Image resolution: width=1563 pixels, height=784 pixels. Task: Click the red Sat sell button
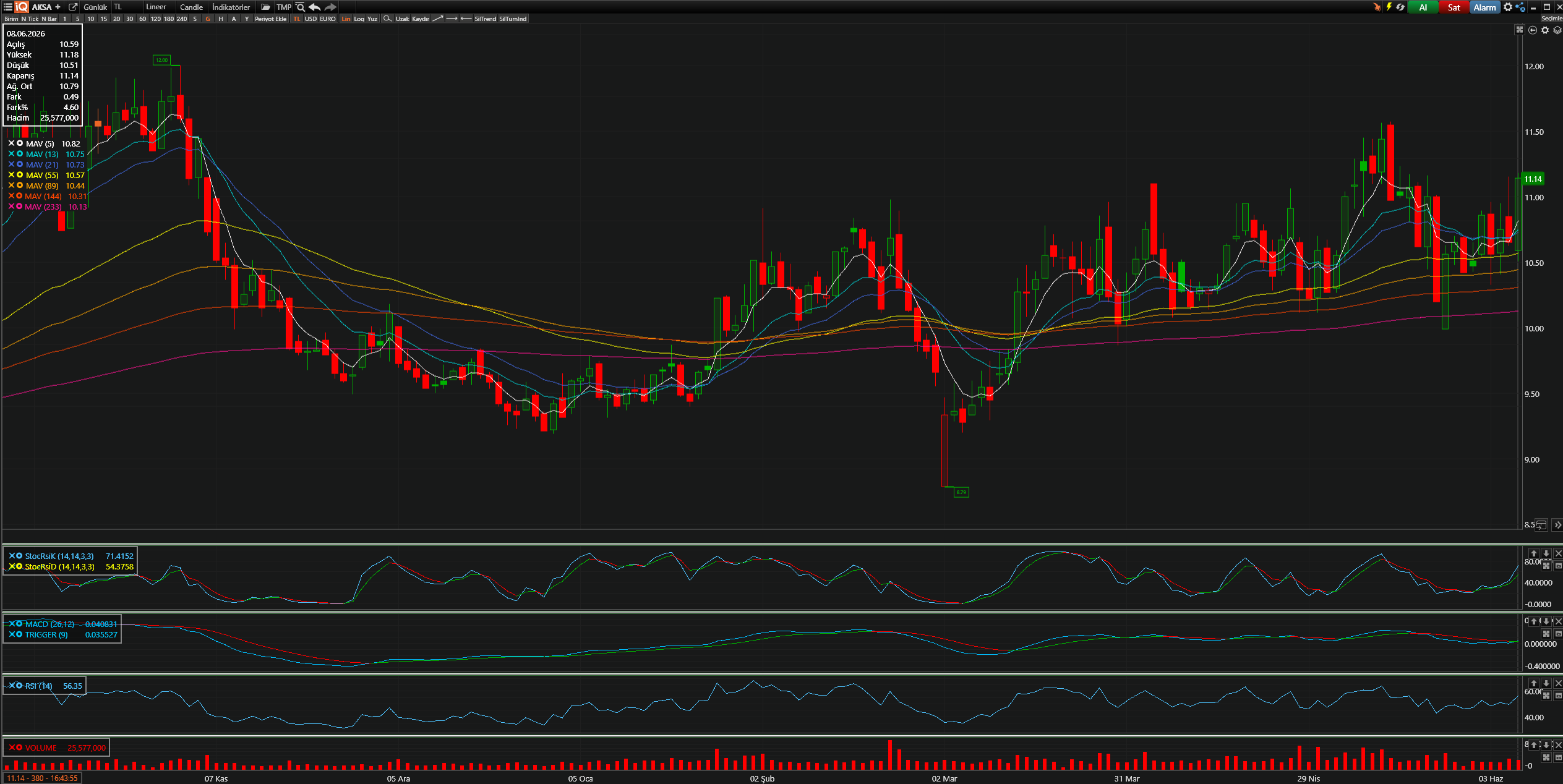point(1454,7)
